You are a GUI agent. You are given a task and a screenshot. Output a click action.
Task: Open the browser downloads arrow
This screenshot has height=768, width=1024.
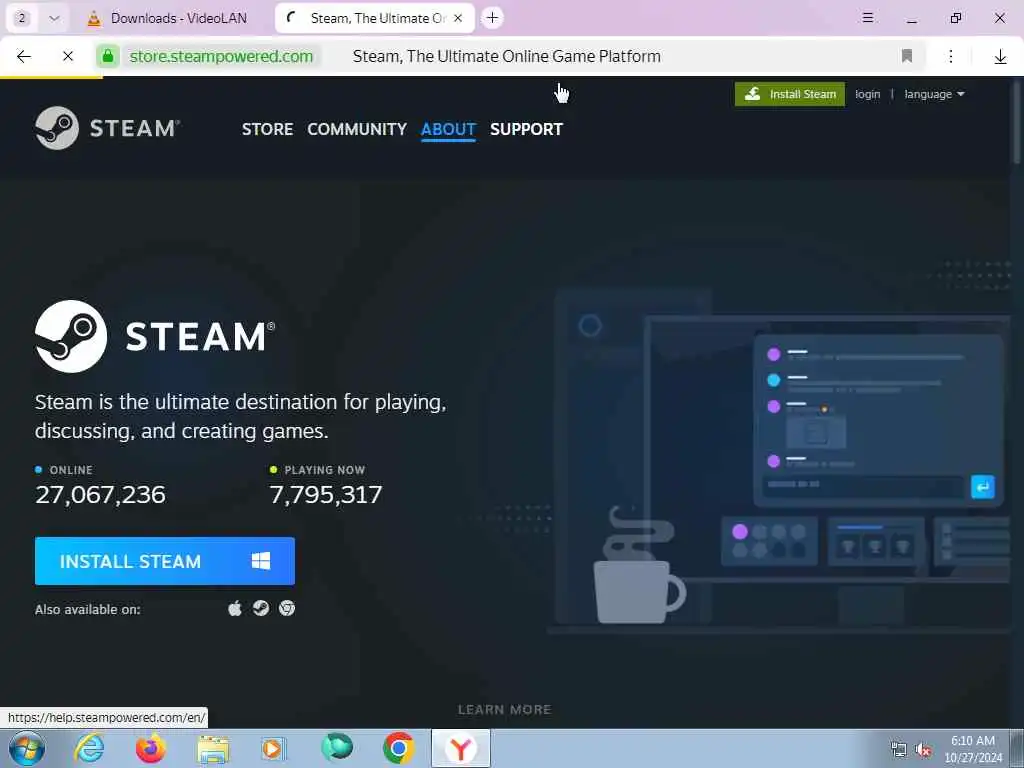tap(1000, 57)
